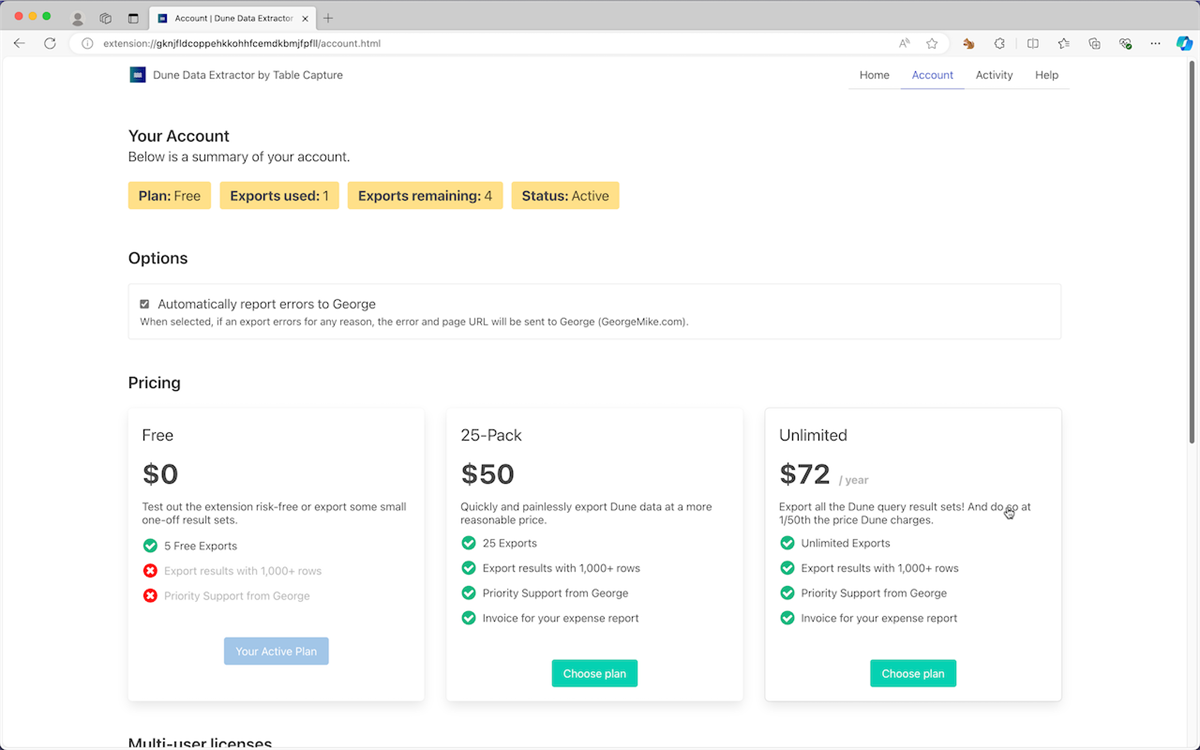1200x750 pixels.
Task: Close the Account browser tab
Action: tap(305, 18)
